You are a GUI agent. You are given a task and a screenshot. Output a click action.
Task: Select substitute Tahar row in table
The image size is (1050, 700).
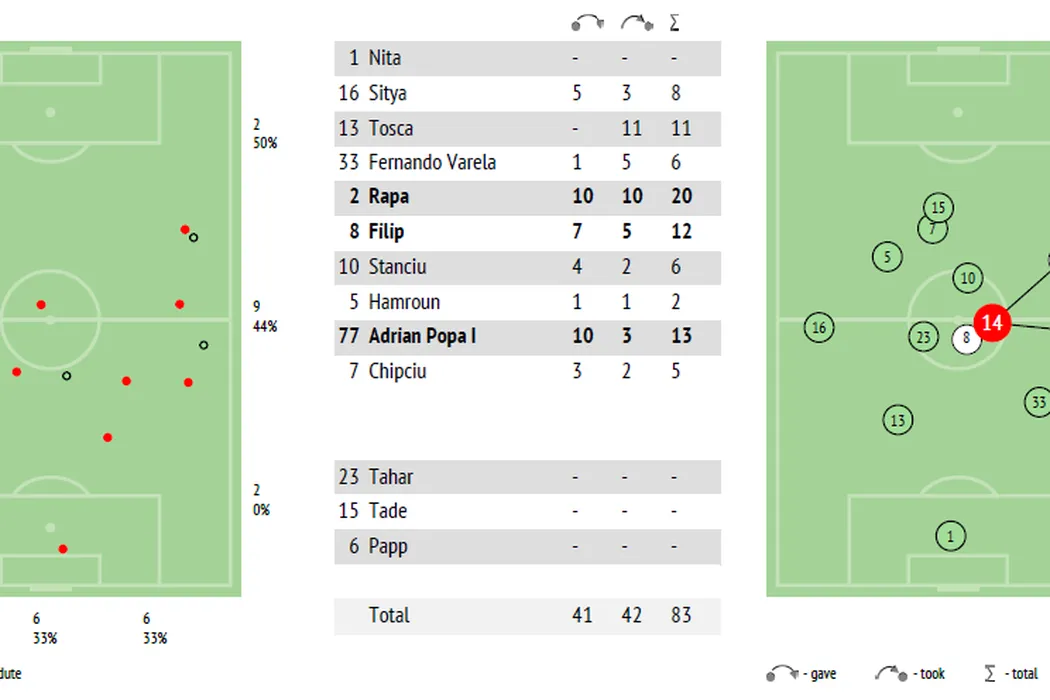pyautogui.click(x=527, y=477)
